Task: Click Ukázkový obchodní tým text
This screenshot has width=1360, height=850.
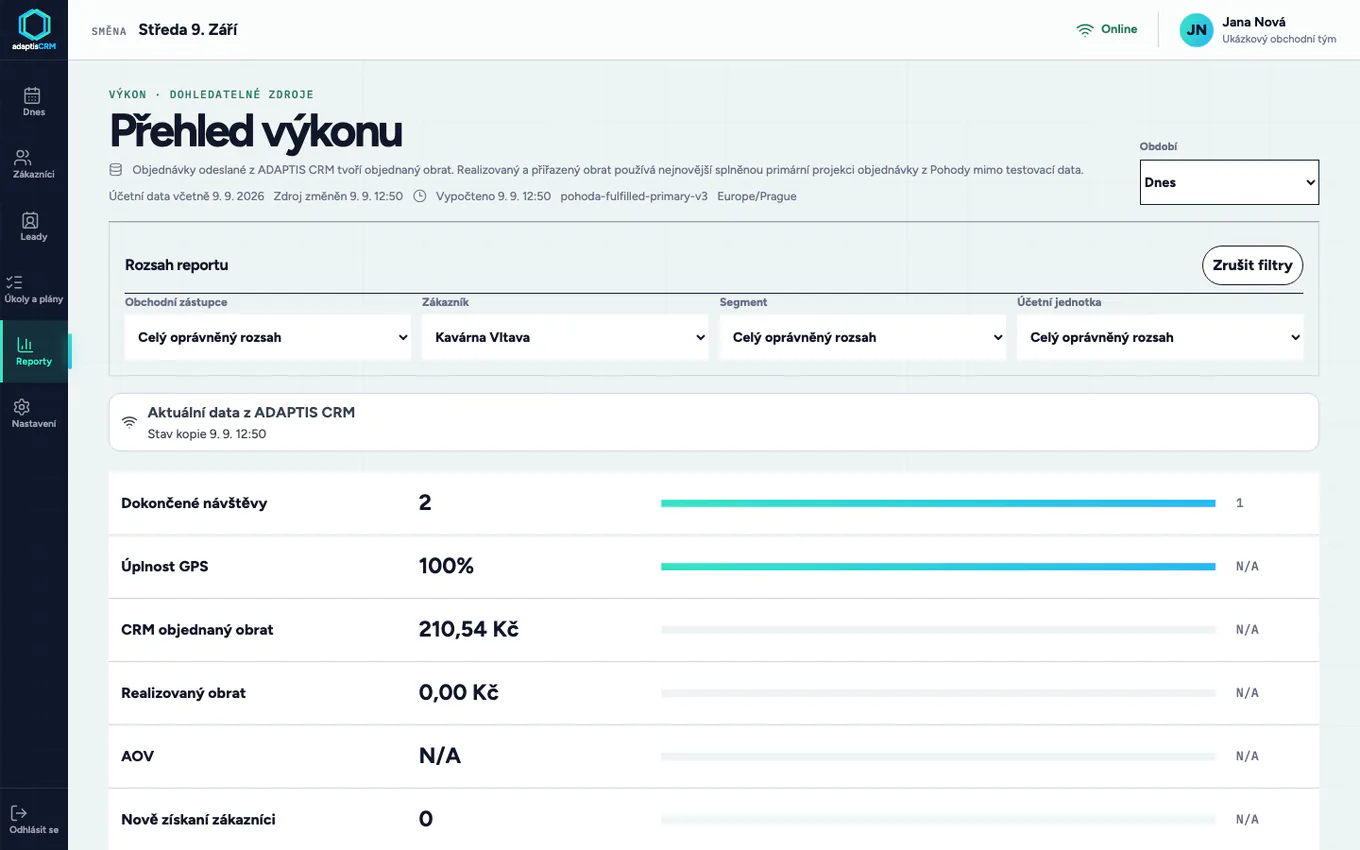Action: [x=1279, y=40]
